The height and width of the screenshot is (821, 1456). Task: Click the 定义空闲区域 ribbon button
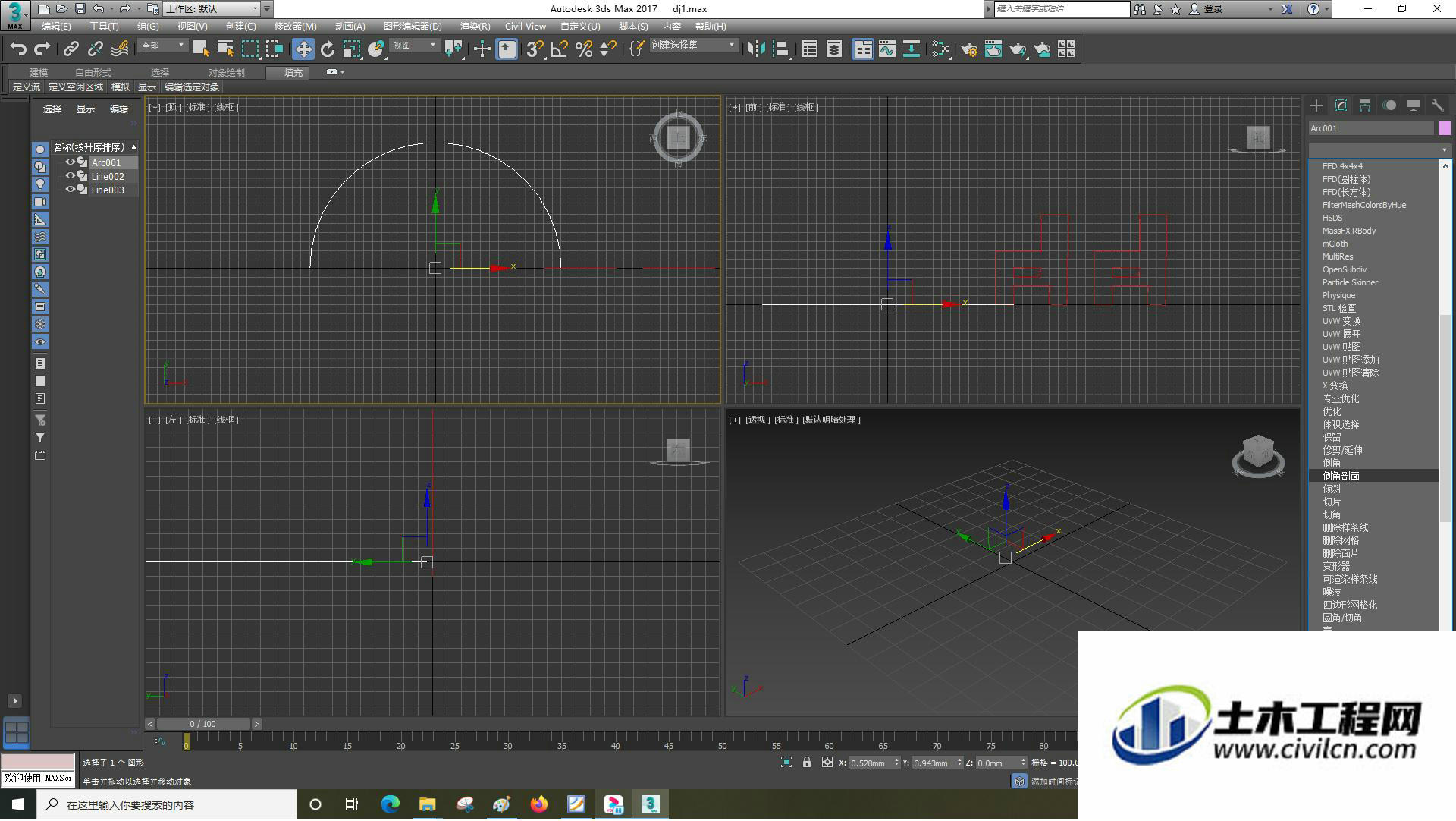[x=76, y=87]
